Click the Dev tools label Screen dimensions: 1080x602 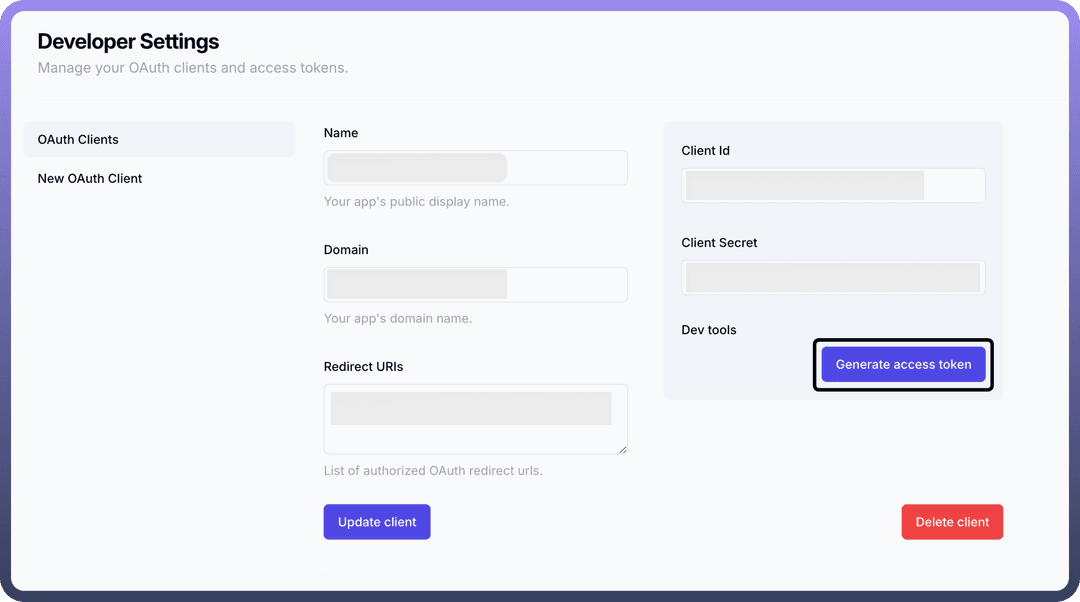pos(708,330)
